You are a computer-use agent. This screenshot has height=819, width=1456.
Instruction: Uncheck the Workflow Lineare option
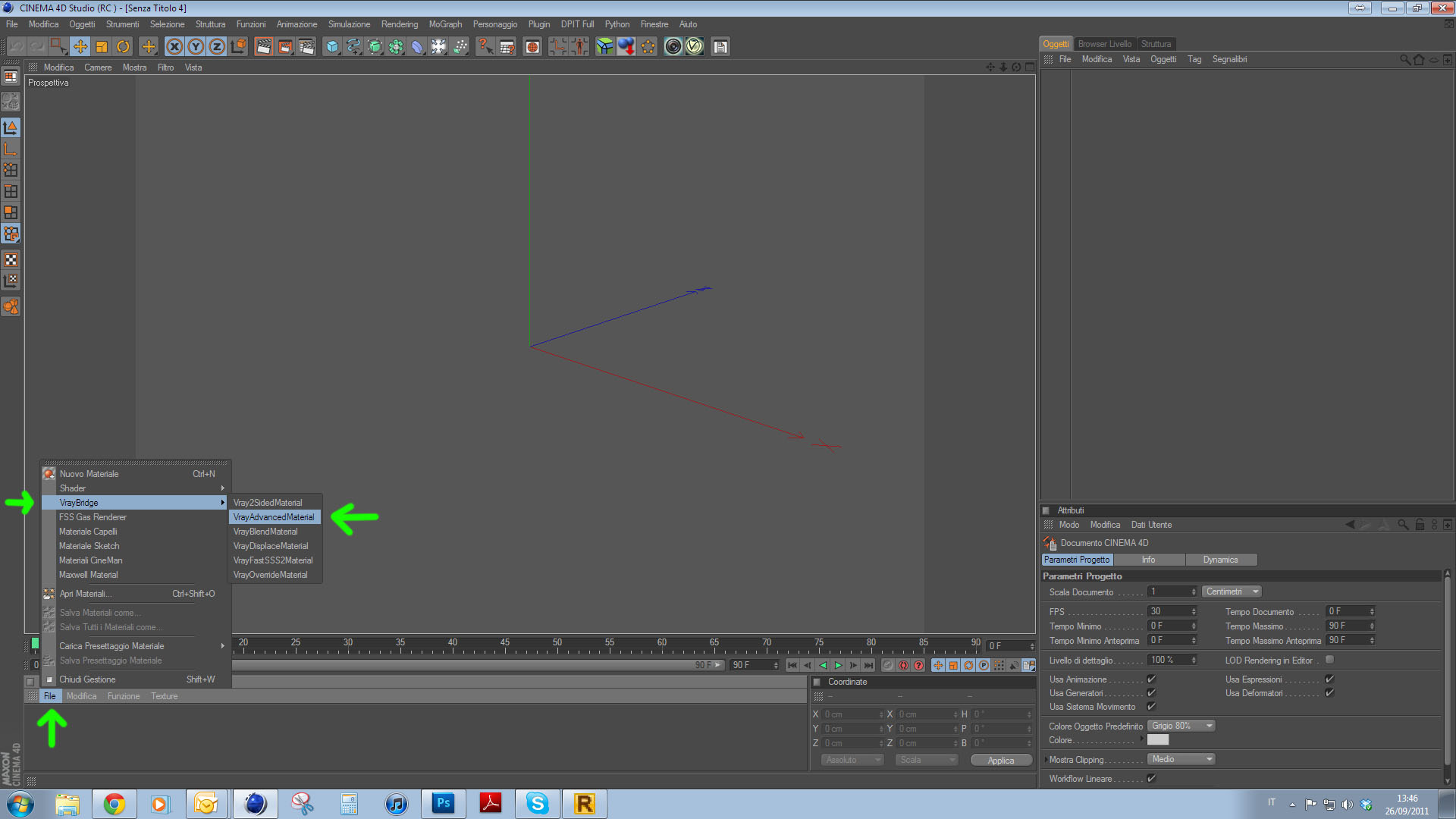coord(1151,778)
